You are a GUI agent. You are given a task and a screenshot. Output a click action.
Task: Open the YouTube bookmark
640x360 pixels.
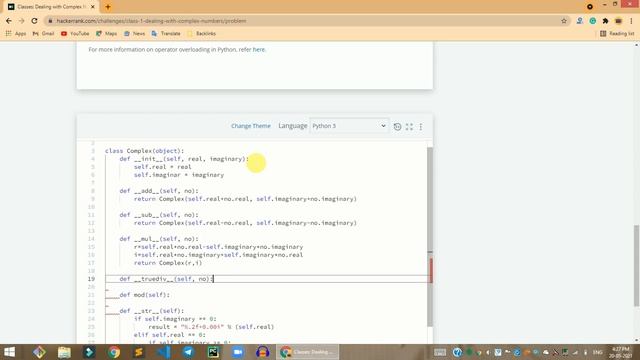pos(75,33)
